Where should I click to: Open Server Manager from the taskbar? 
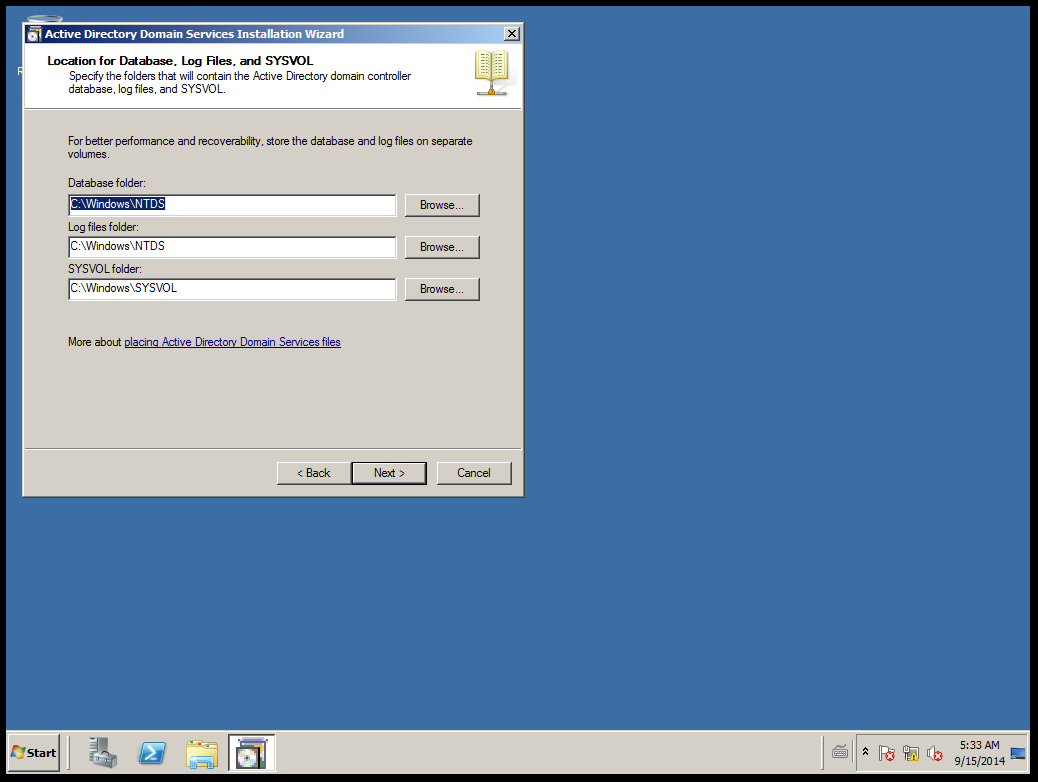point(103,753)
